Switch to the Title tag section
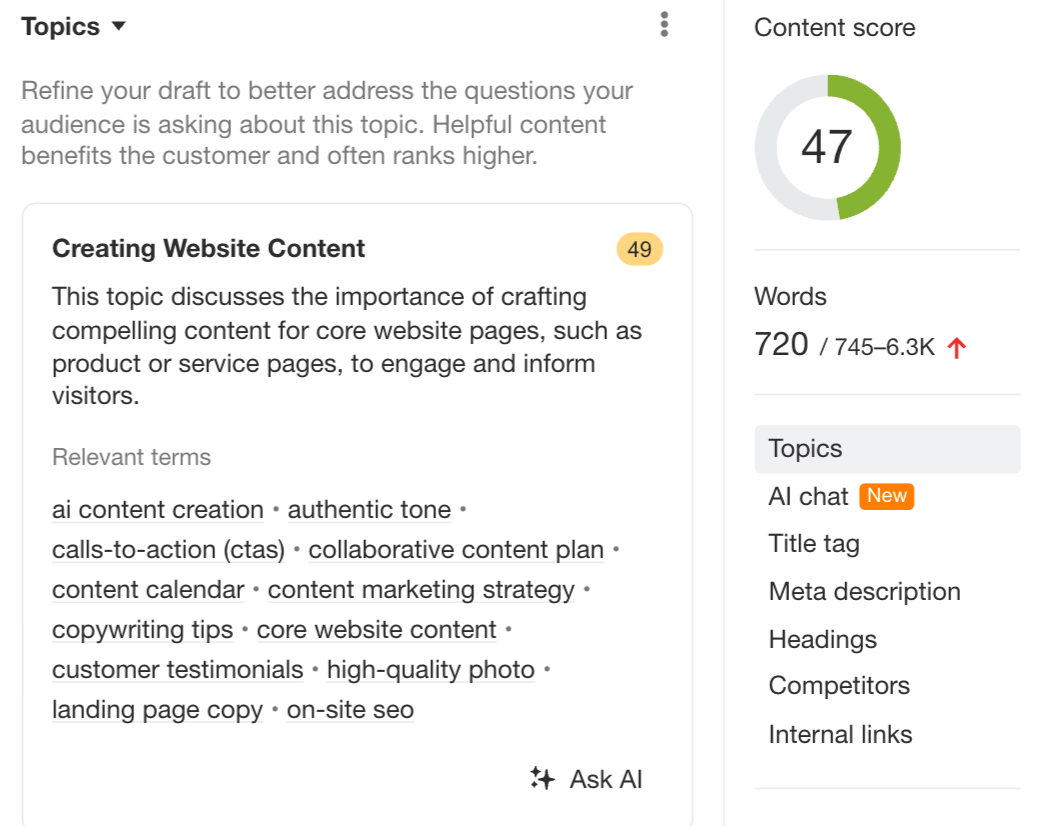Screen dimensions: 1041x826 coord(813,543)
